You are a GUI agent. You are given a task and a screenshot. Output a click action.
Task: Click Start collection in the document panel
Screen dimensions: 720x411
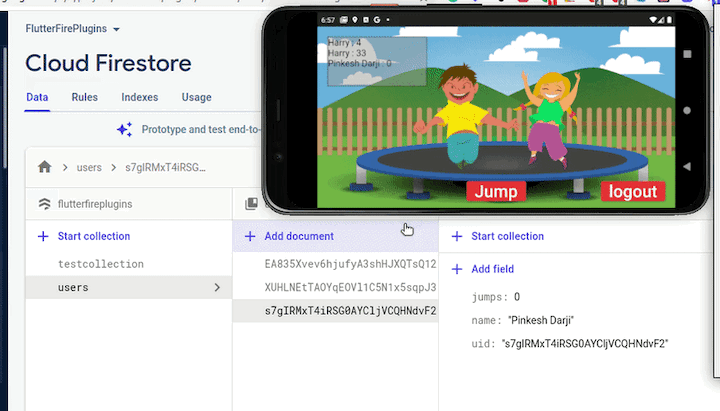coord(507,236)
